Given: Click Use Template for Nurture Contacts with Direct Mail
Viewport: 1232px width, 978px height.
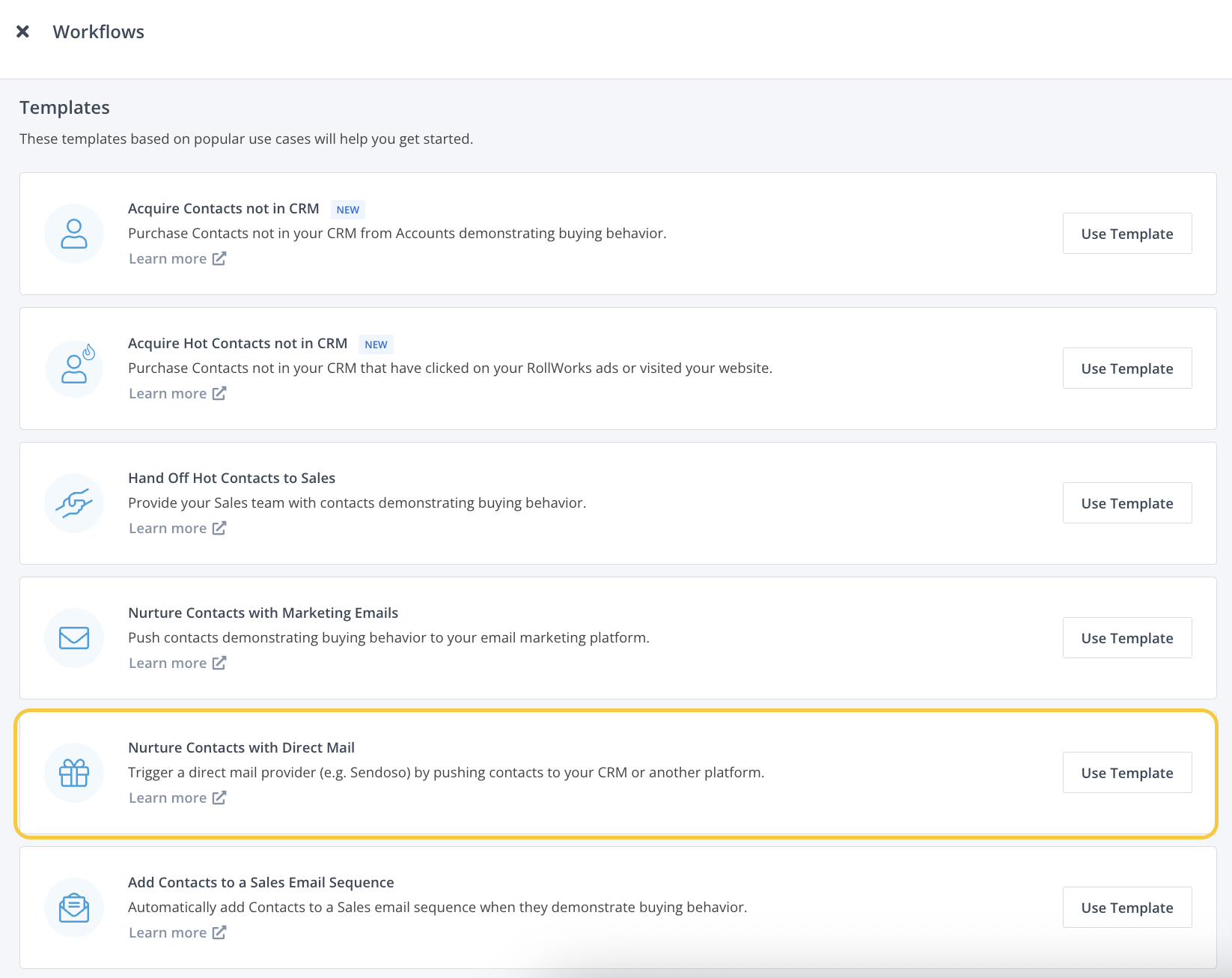Looking at the screenshot, I should (1126, 772).
